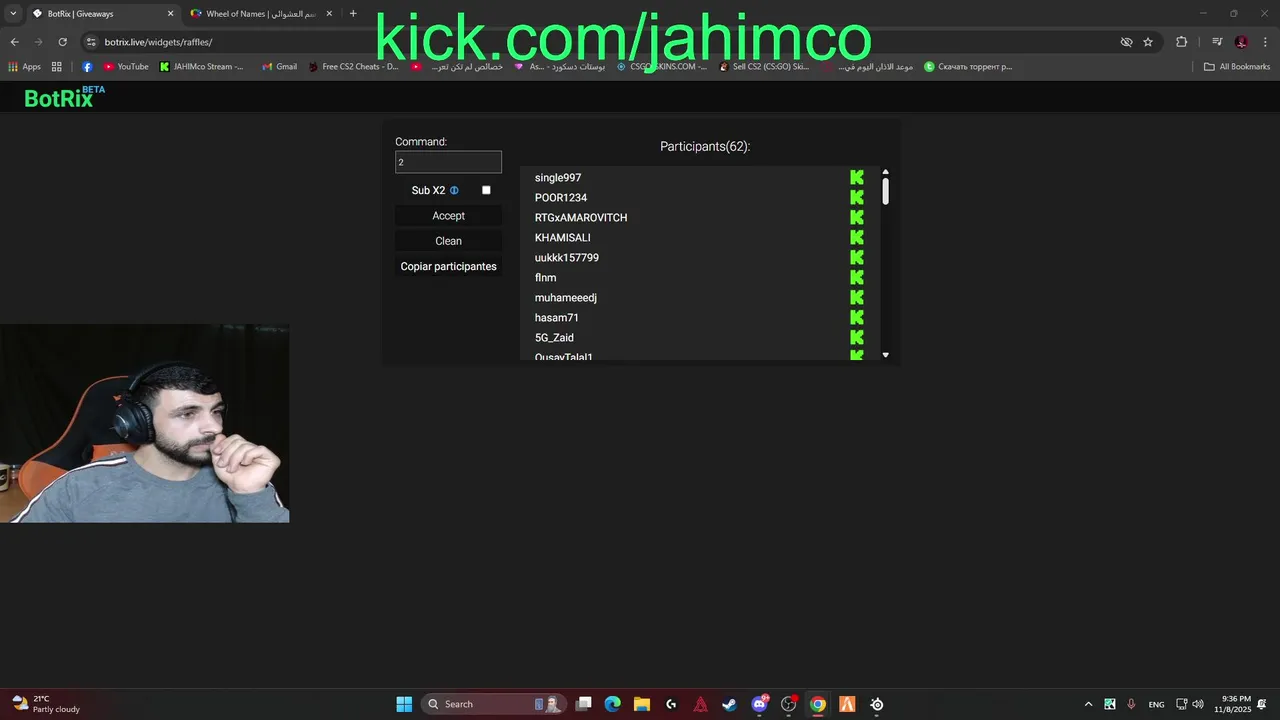1280x720 pixels.
Task: Click the participants list scroll-up arrow
Action: coord(885,172)
